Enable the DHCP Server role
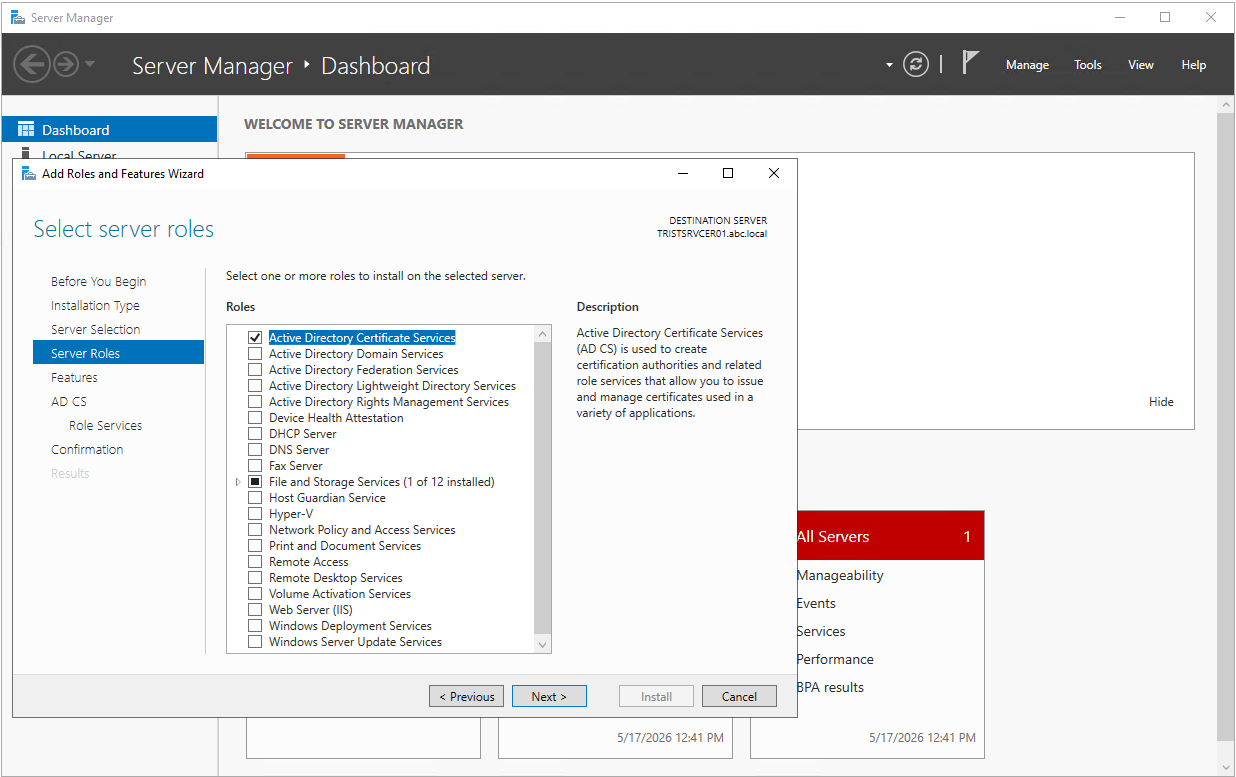The width and height of the screenshot is (1236, 777). pos(255,434)
